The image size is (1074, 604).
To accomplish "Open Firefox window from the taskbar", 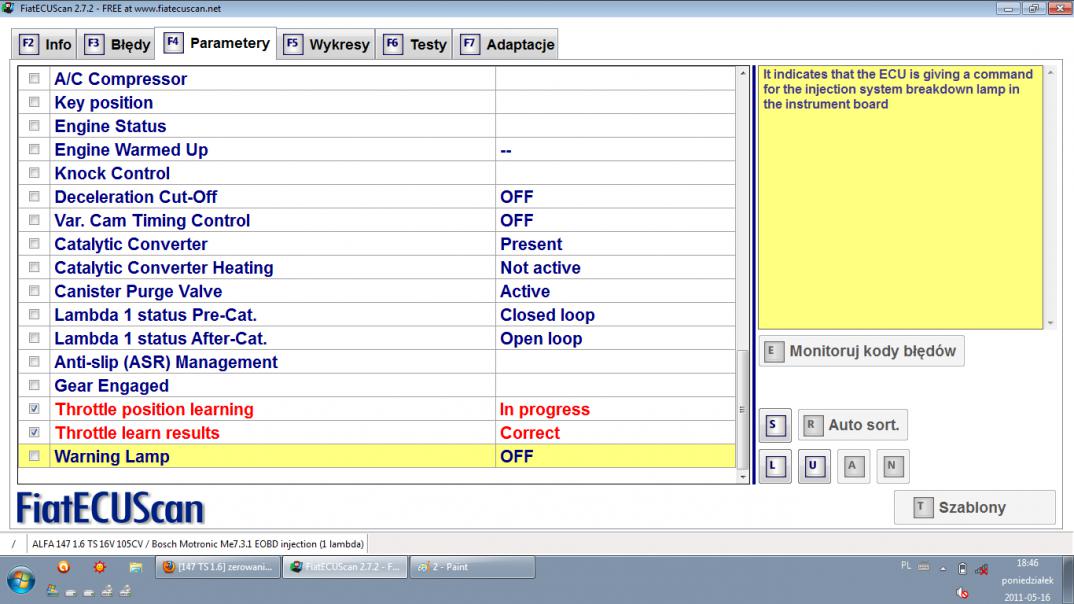I will coord(218,567).
